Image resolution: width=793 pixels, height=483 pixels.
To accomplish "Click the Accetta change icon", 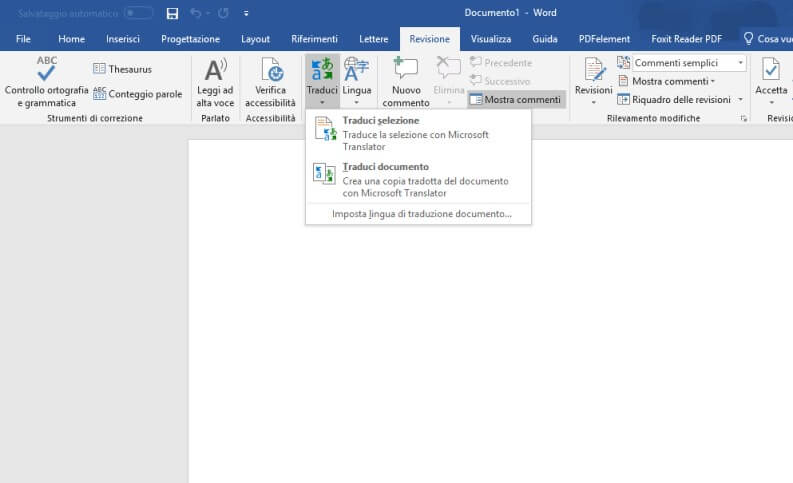I will [771, 70].
